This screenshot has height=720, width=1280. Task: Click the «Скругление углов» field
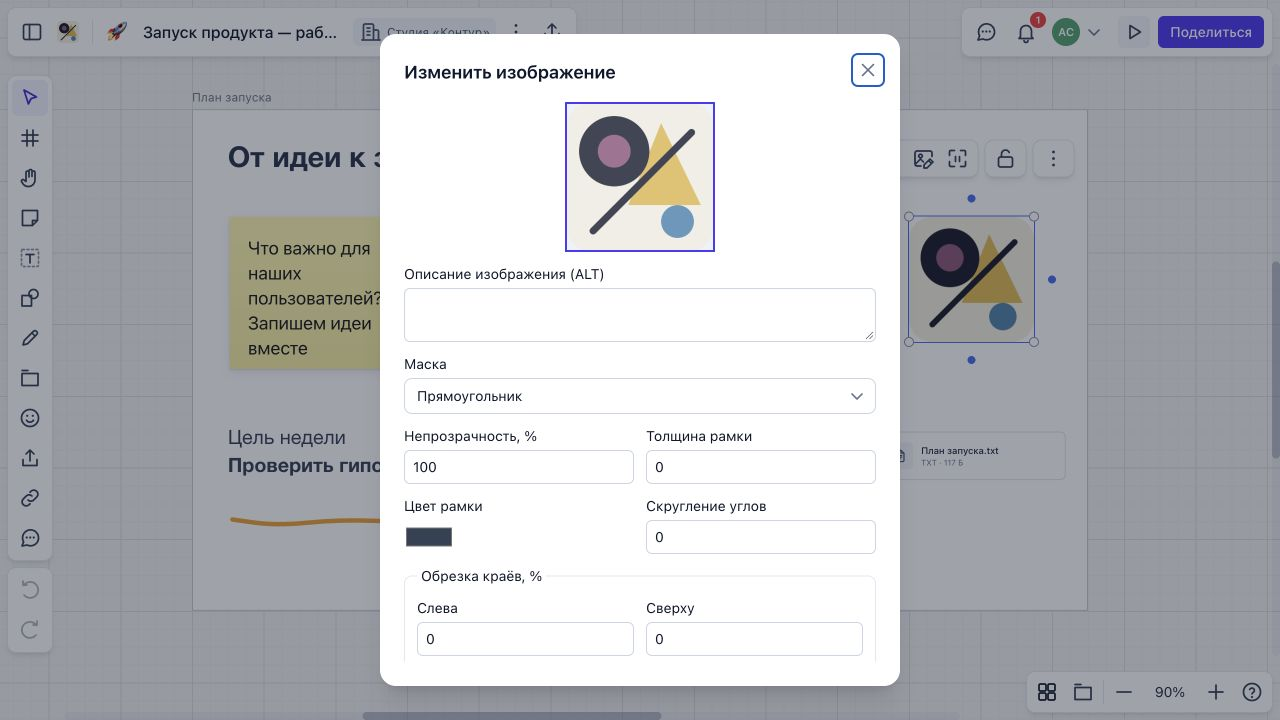(761, 537)
